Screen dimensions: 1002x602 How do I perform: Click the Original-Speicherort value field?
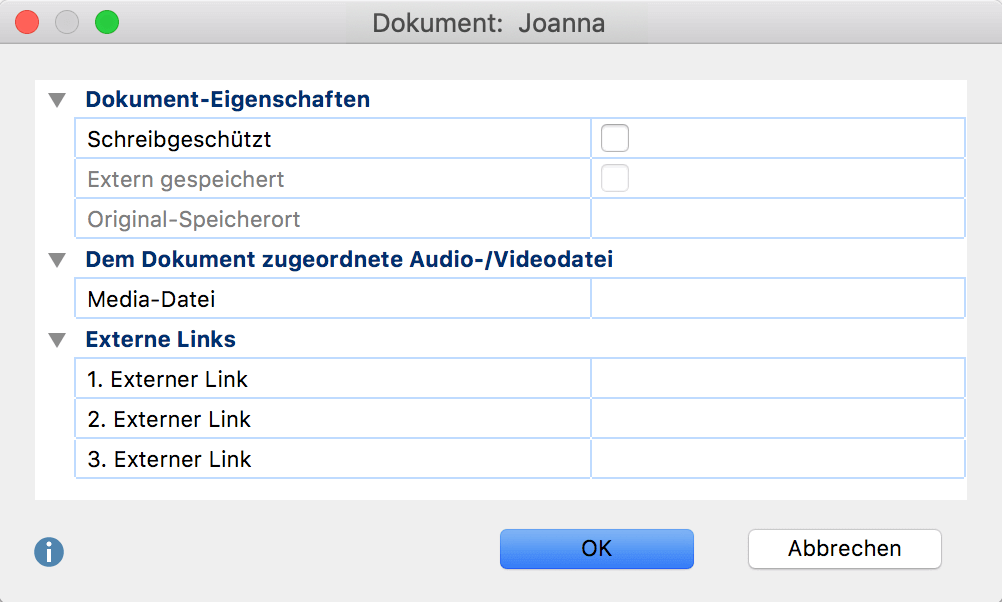pos(778,219)
